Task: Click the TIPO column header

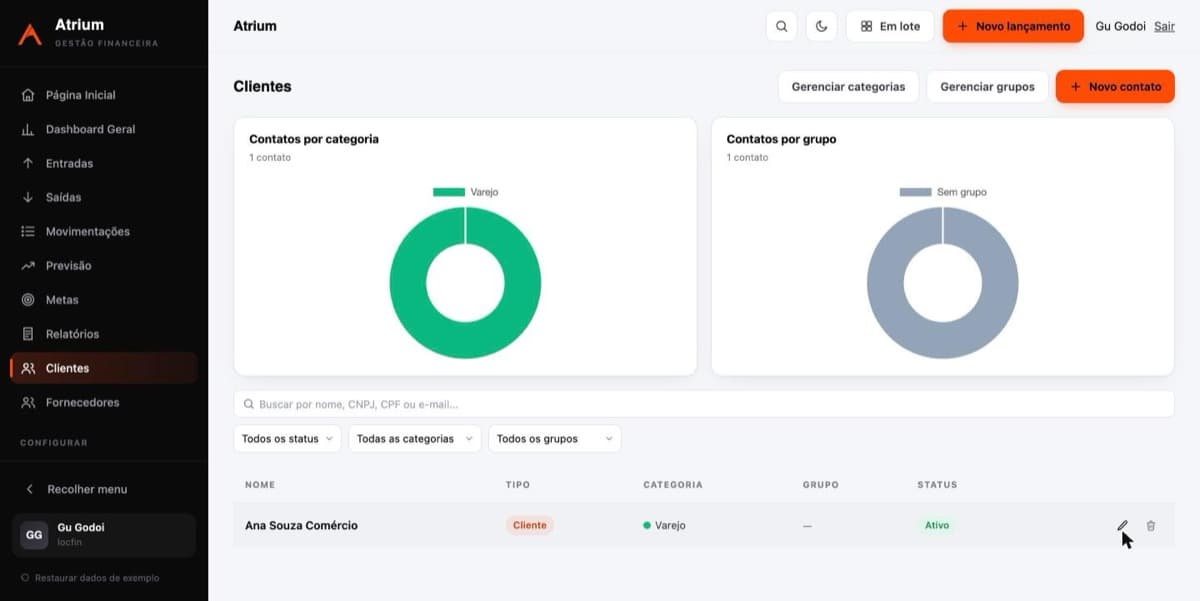Action: 518,485
